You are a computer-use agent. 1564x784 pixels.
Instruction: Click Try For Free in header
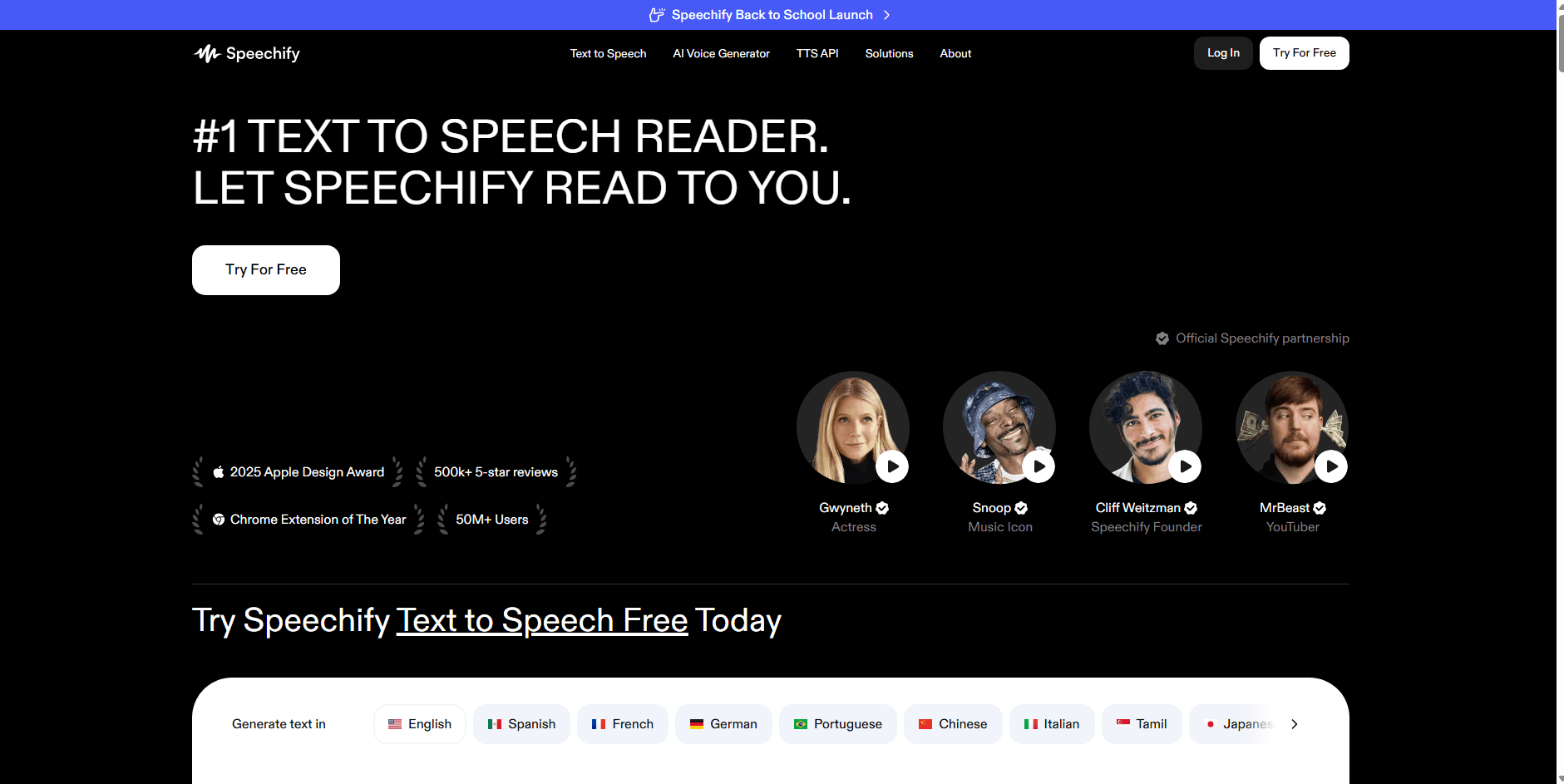(1304, 53)
